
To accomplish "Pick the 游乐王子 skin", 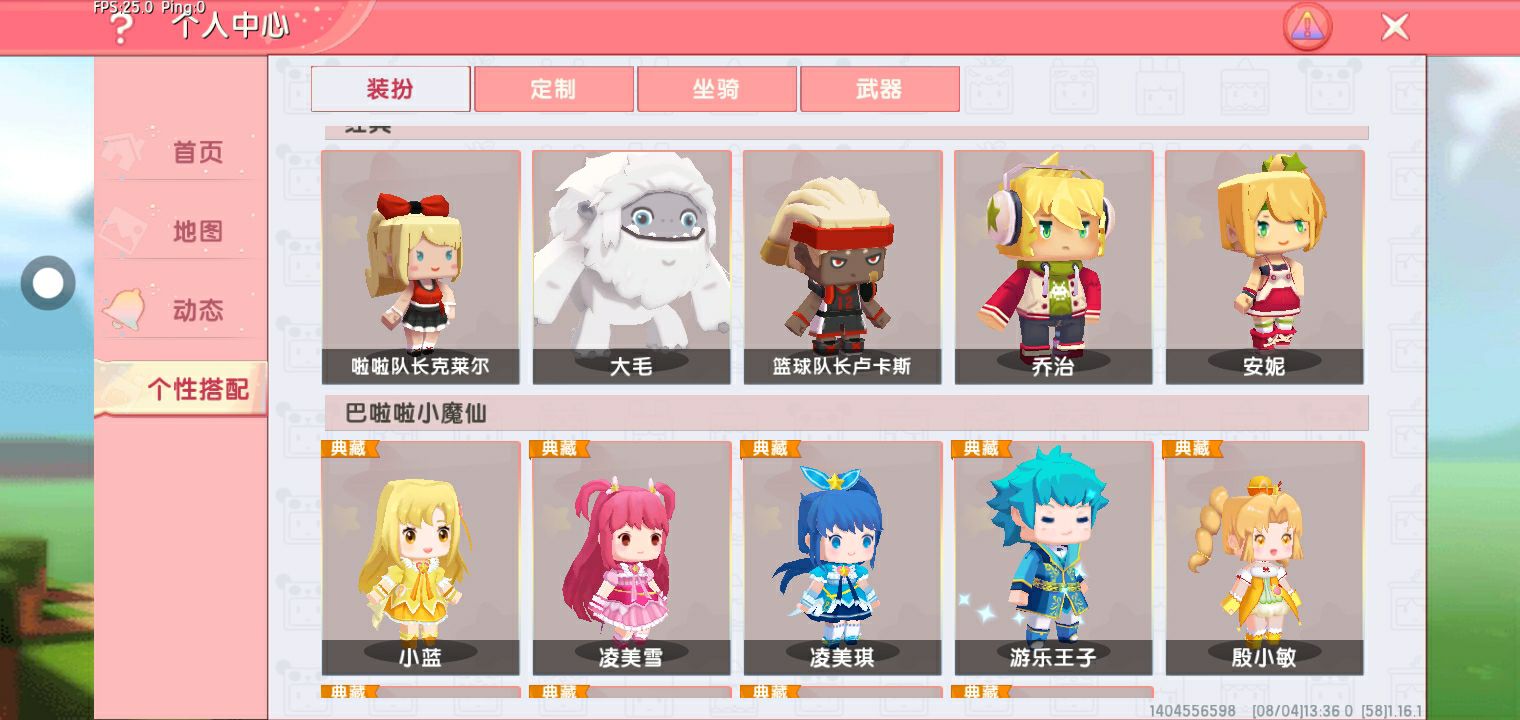I will click(1054, 558).
